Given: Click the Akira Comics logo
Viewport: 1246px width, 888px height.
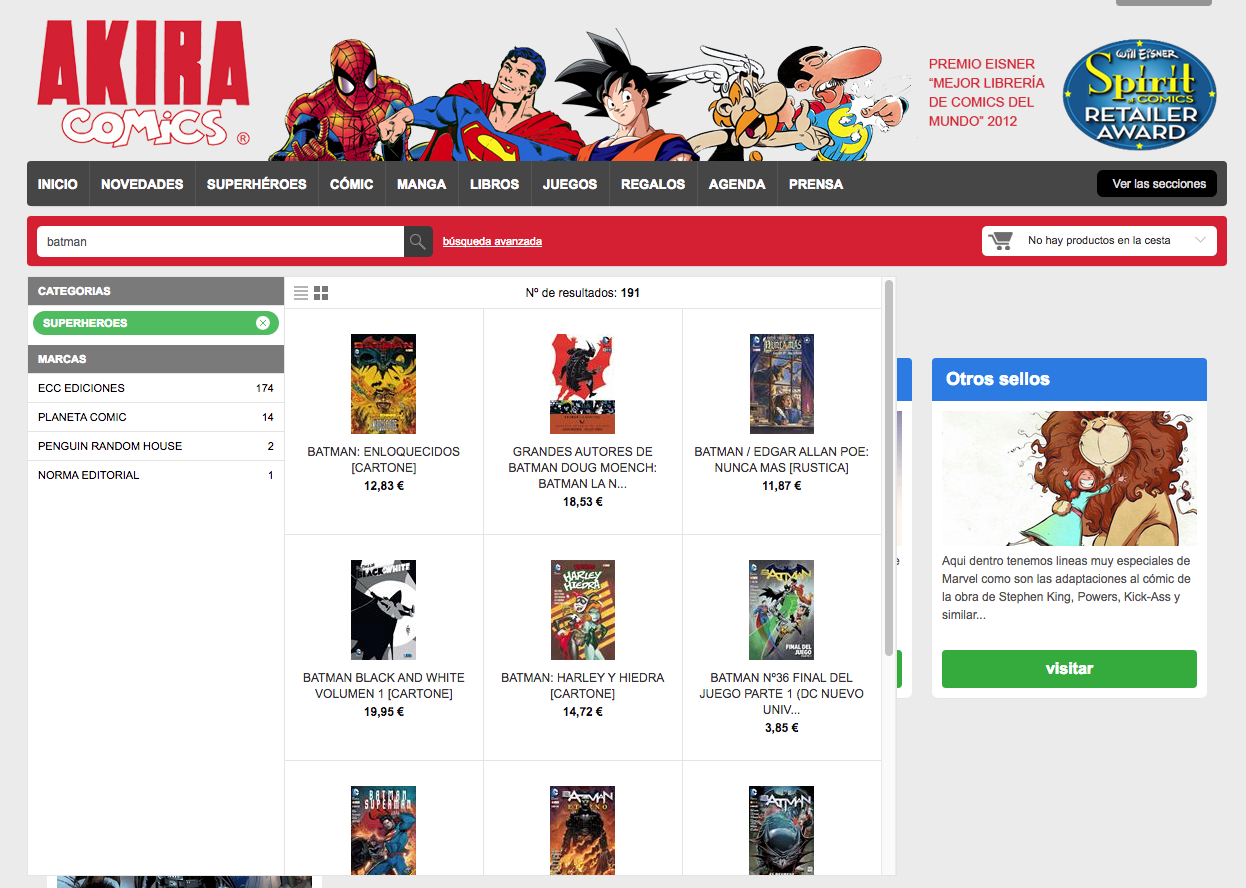Looking at the screenshot, I should click(x=143, y=84).
